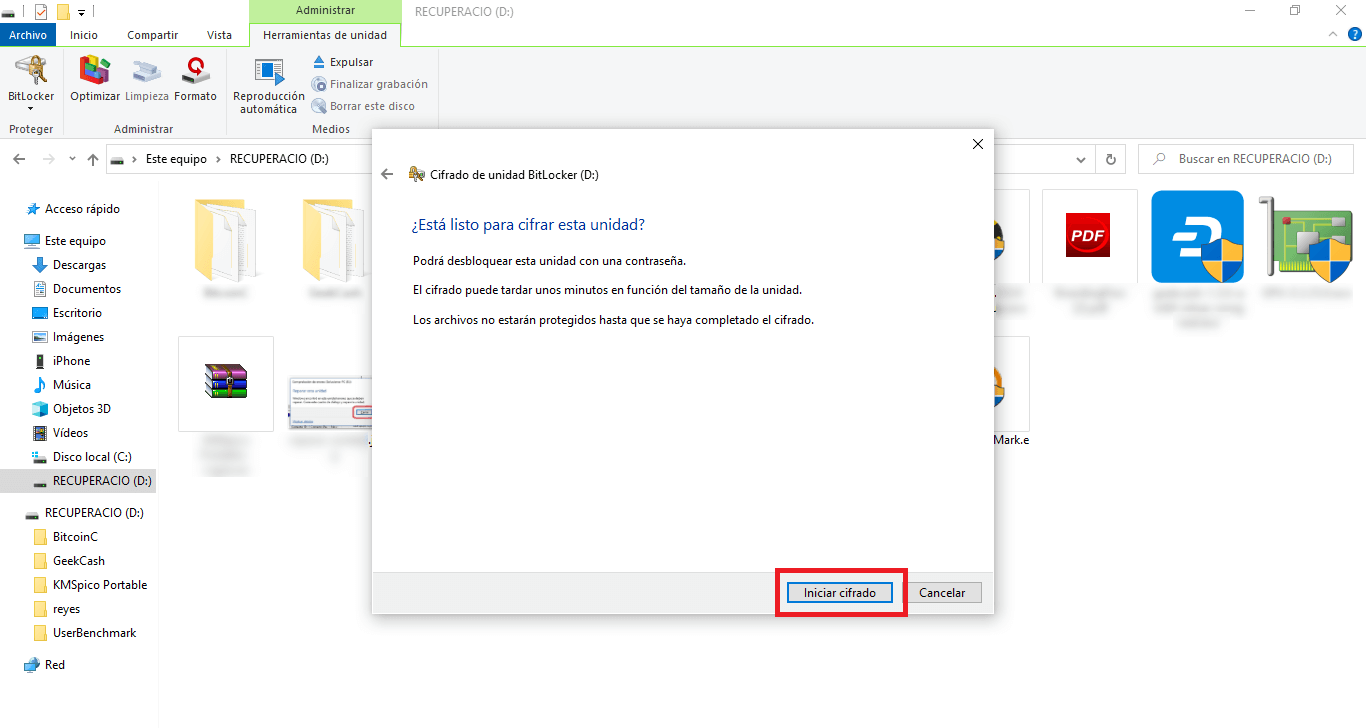Expand the address bar history dropdown
This screenshot has width=1366, height=728.
click(1080, 159)
